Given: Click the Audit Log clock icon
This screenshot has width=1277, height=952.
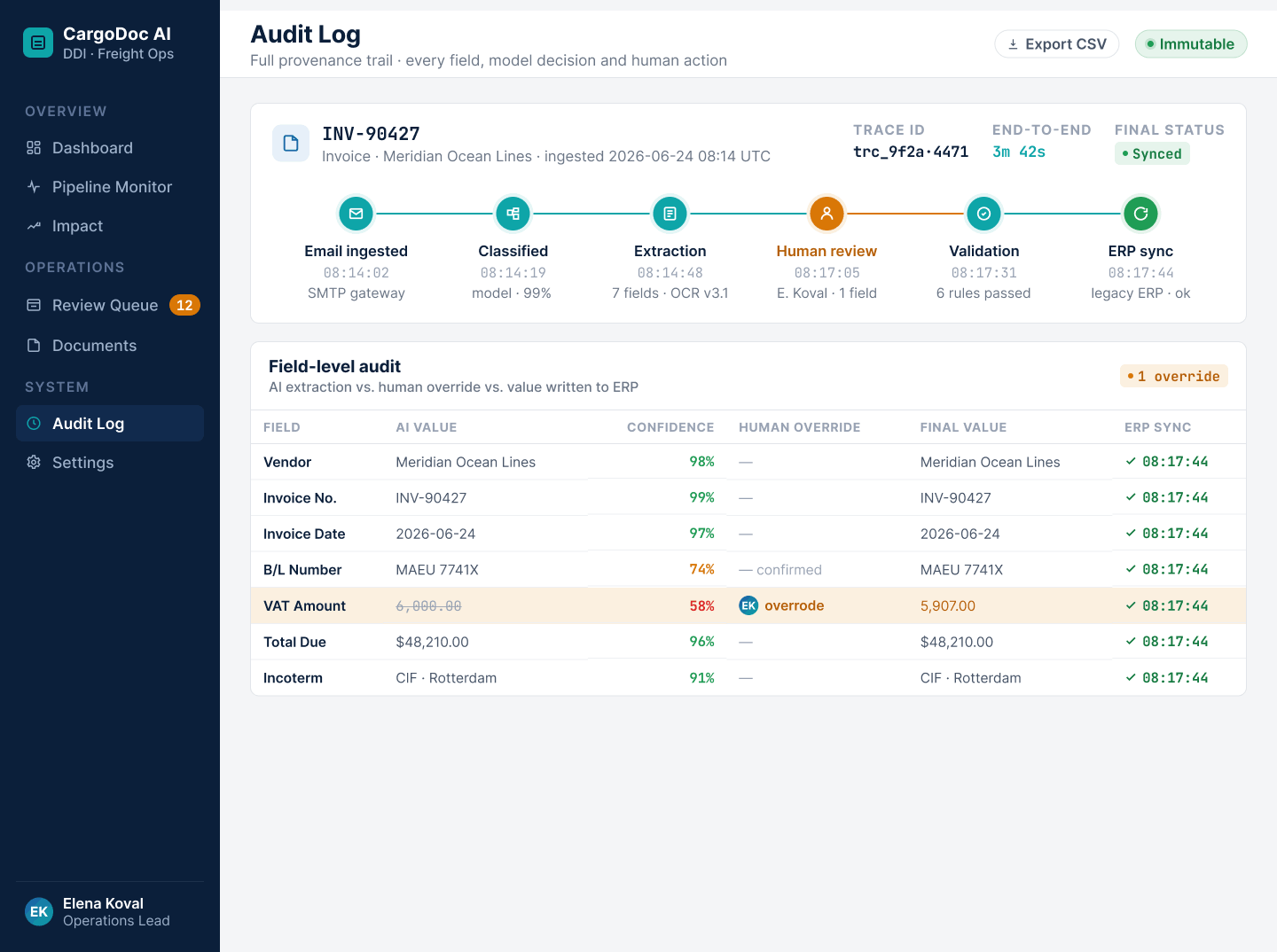Looking at the screenshot, I should pos(34,424).
